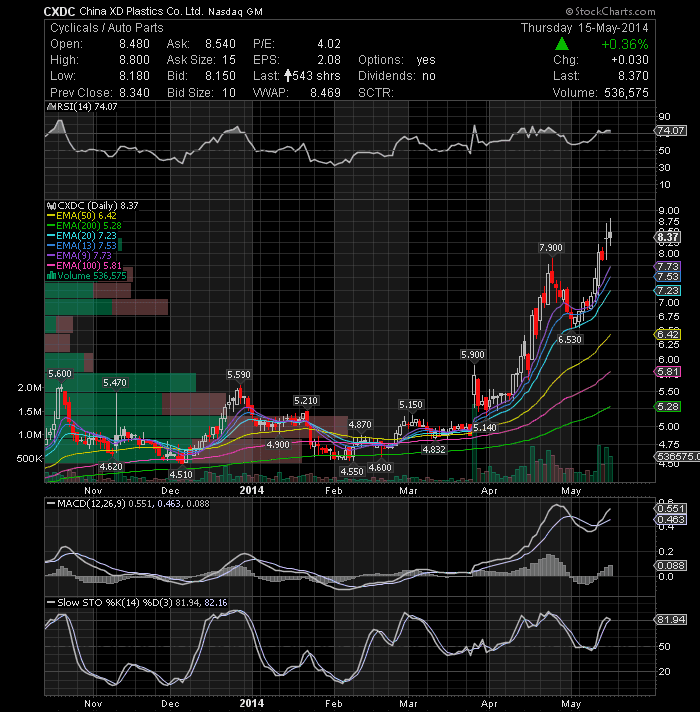700x712 pixels.
Task: Click the 4.900 price label
Action: 278,445
